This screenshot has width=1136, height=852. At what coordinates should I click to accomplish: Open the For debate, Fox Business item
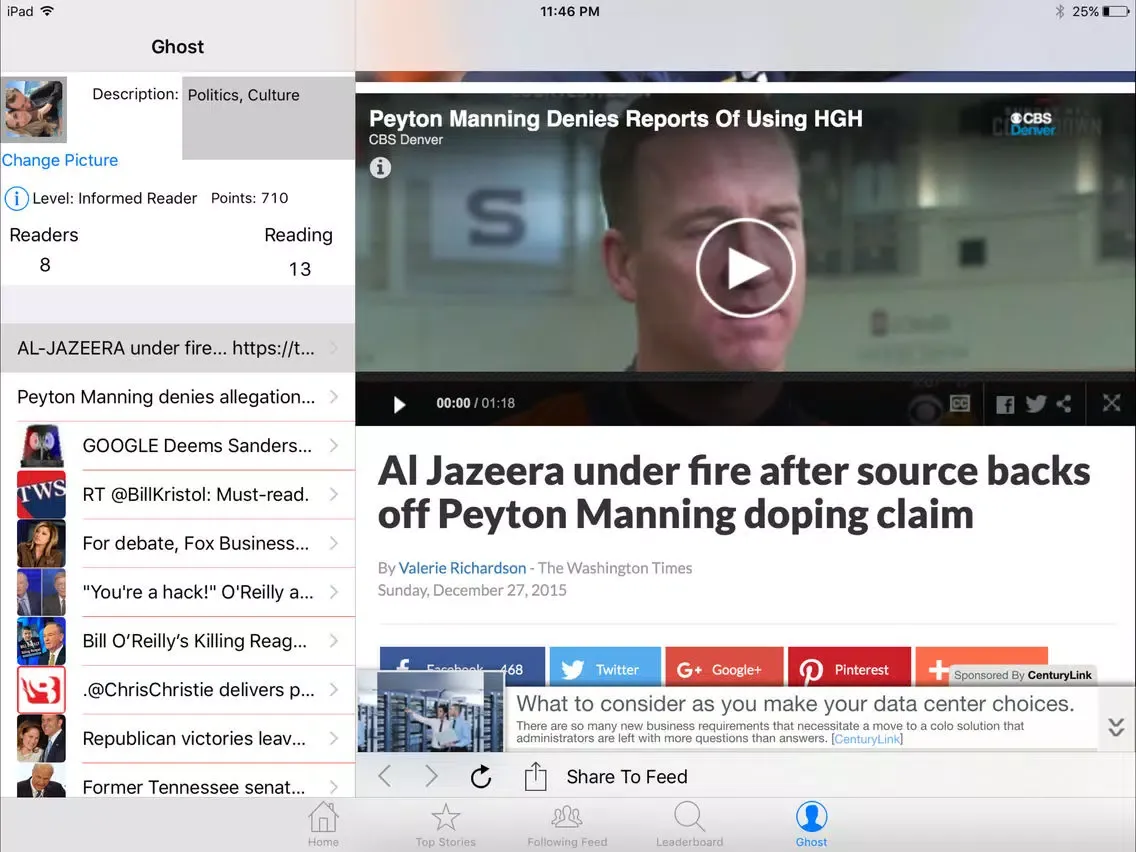(x=178, y=543)
